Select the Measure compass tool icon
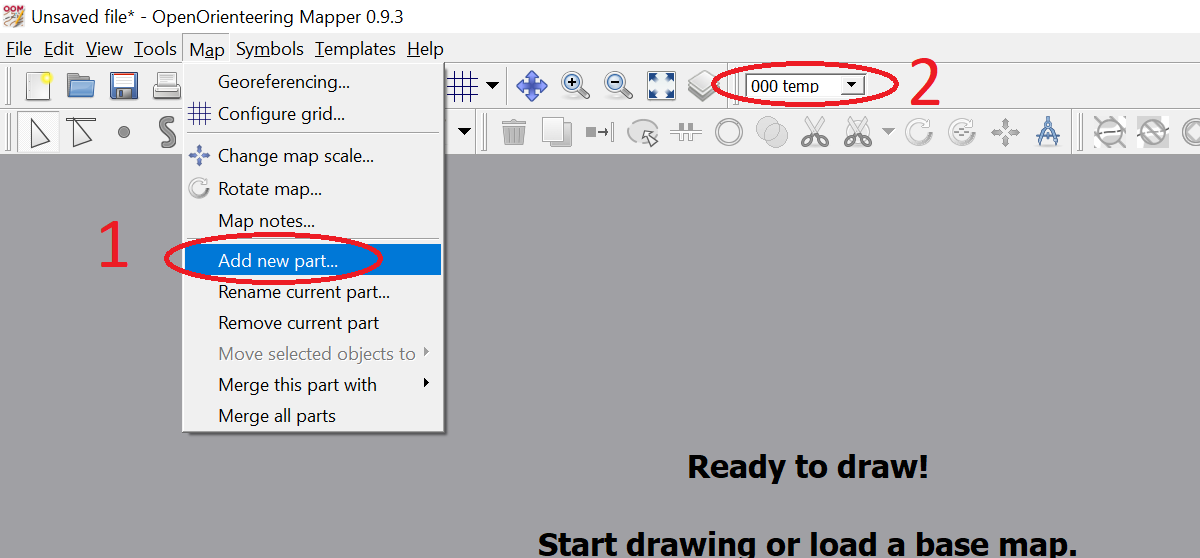This screenshot has width=1200, height=558. [x=1047, y=132]
